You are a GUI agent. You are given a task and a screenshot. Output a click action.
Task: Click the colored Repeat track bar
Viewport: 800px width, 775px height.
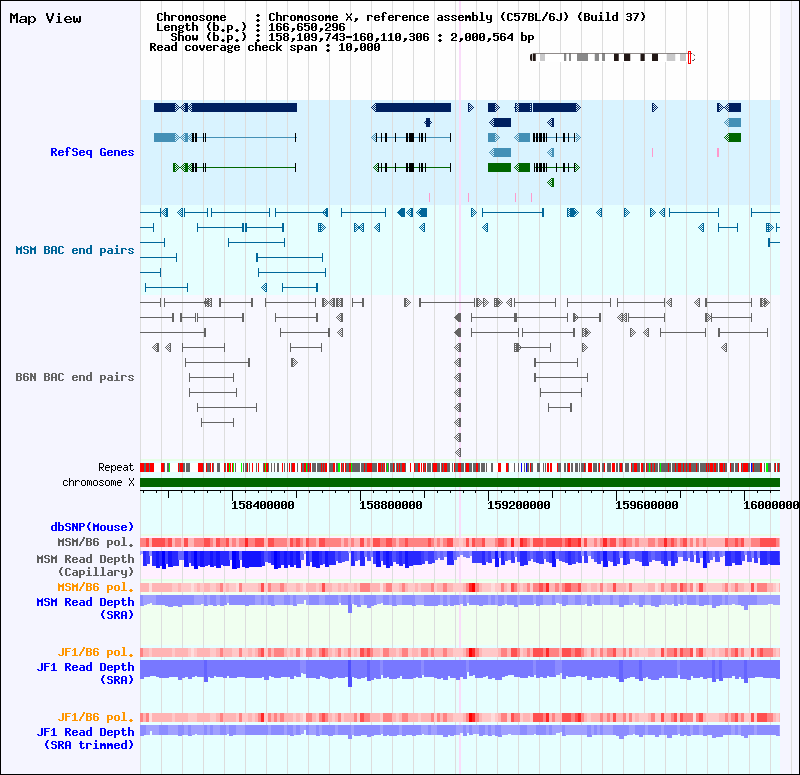click(x=460, y=467)
